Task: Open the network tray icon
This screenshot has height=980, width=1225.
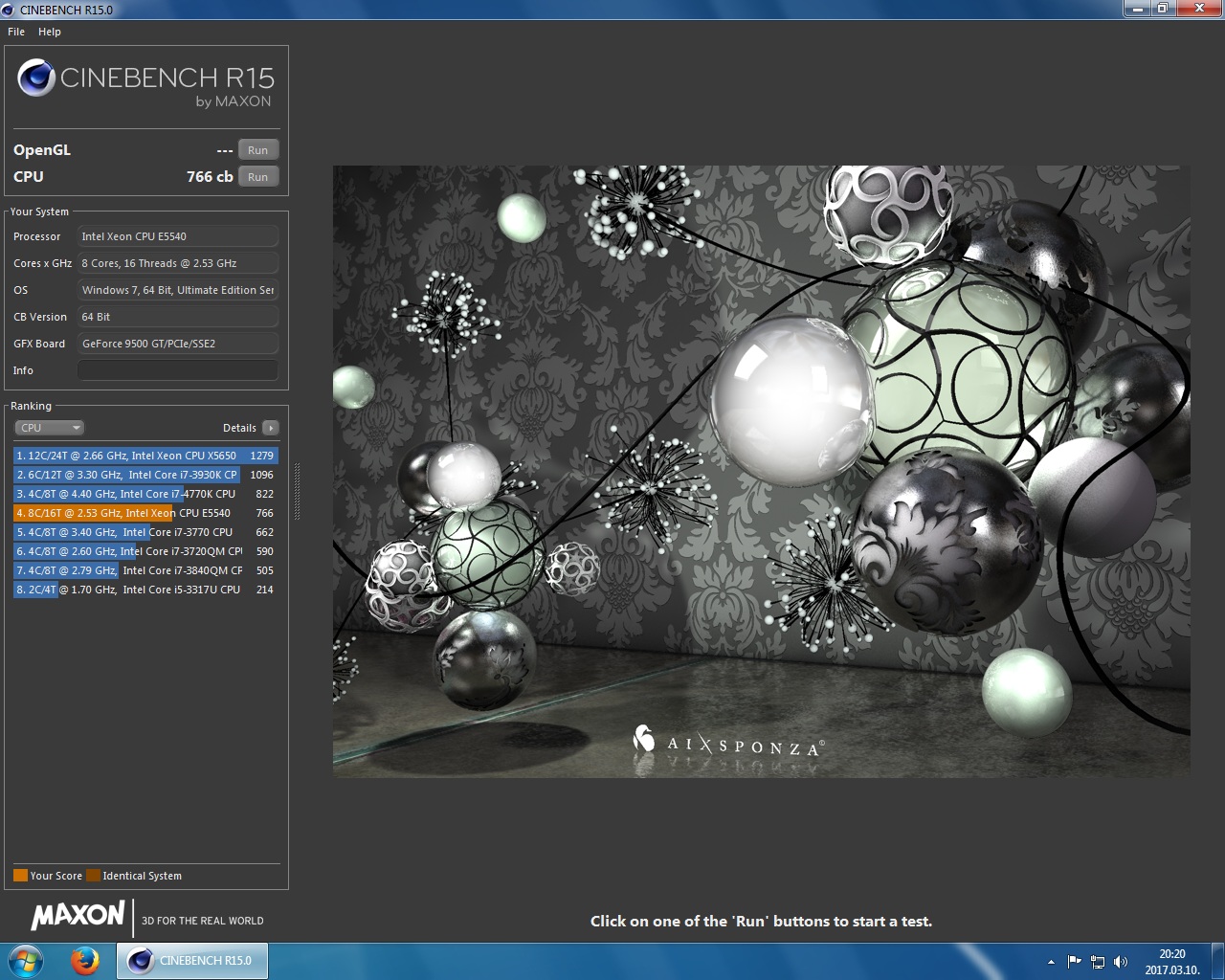Action: (1098, 962)
